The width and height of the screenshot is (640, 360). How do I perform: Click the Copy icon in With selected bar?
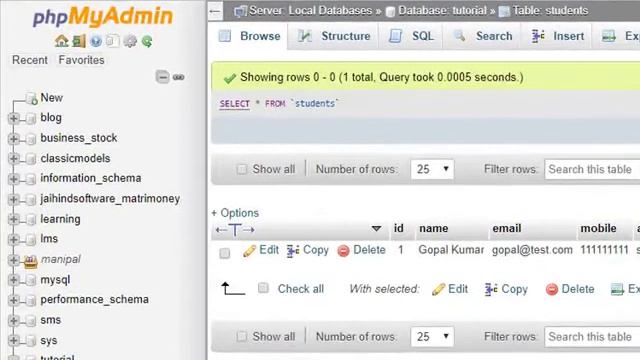coord(491,289)
